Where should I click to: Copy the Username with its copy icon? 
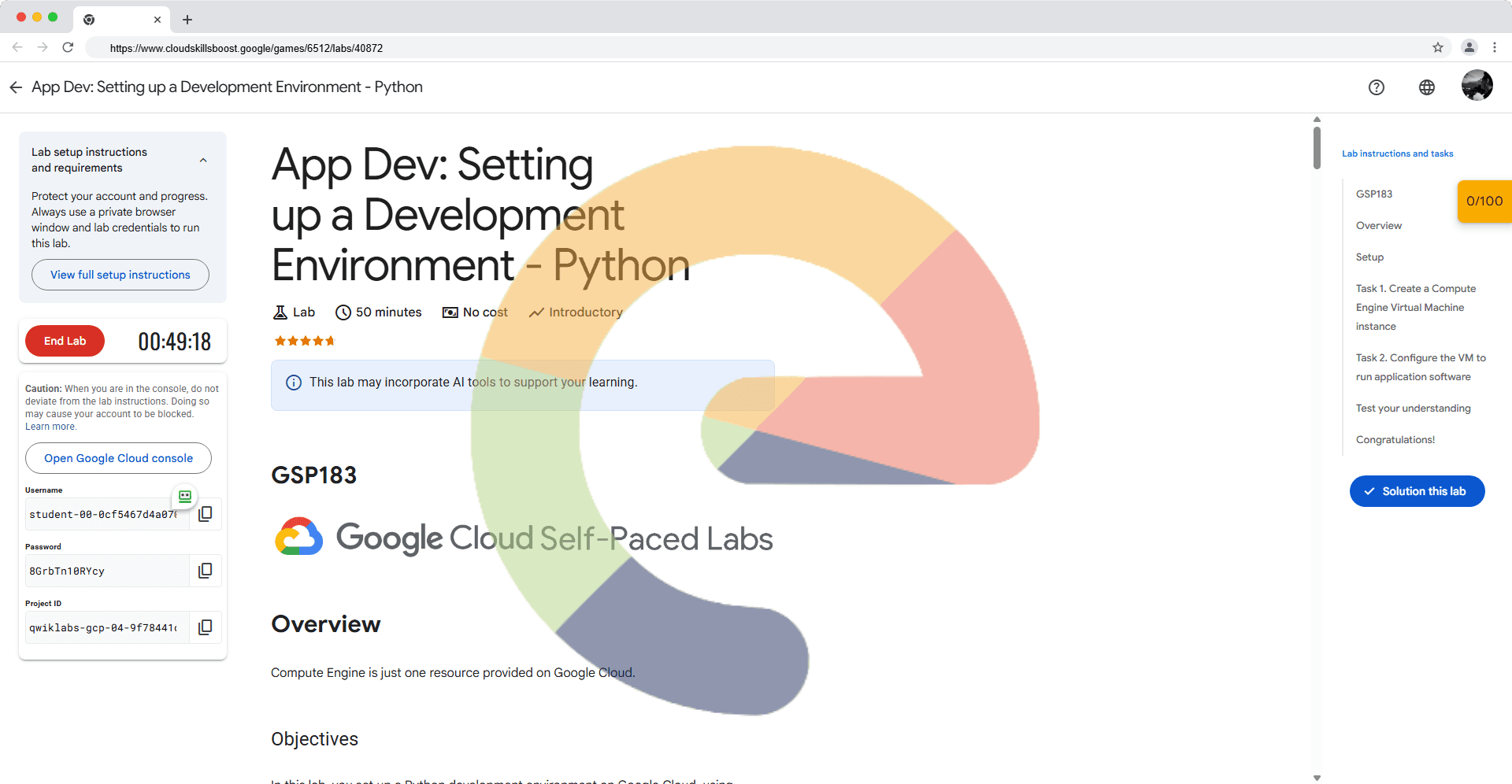(x=206, y=514)
